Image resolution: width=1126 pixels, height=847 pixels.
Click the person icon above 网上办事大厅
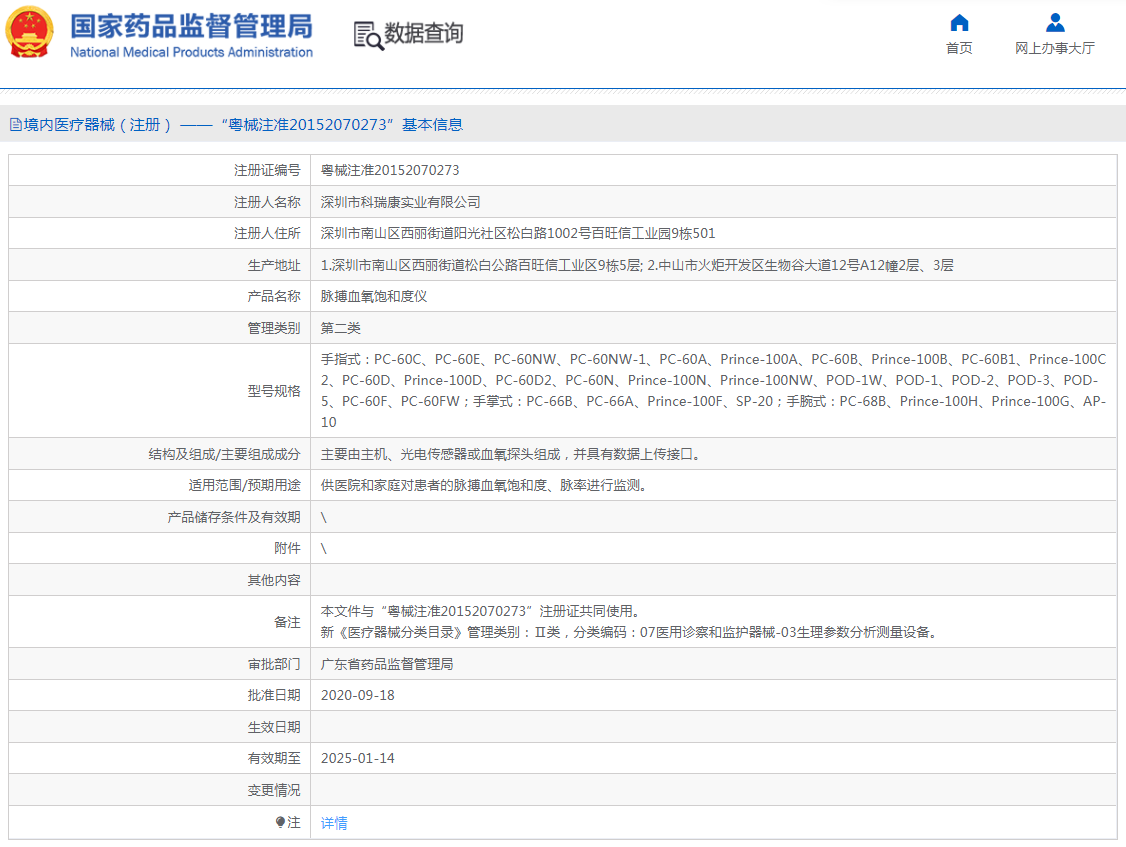[1055, 22]
